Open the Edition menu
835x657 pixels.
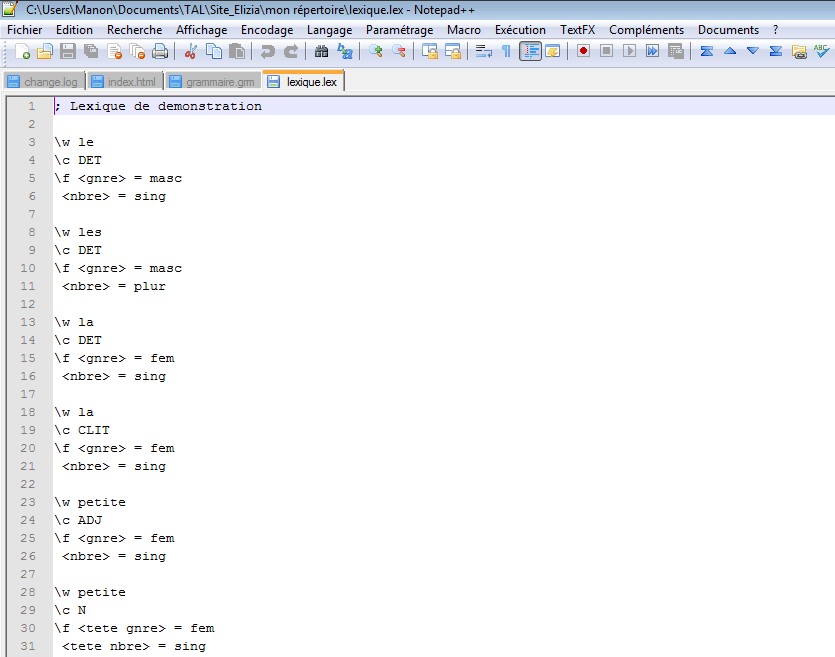click(x=75, y=30)
